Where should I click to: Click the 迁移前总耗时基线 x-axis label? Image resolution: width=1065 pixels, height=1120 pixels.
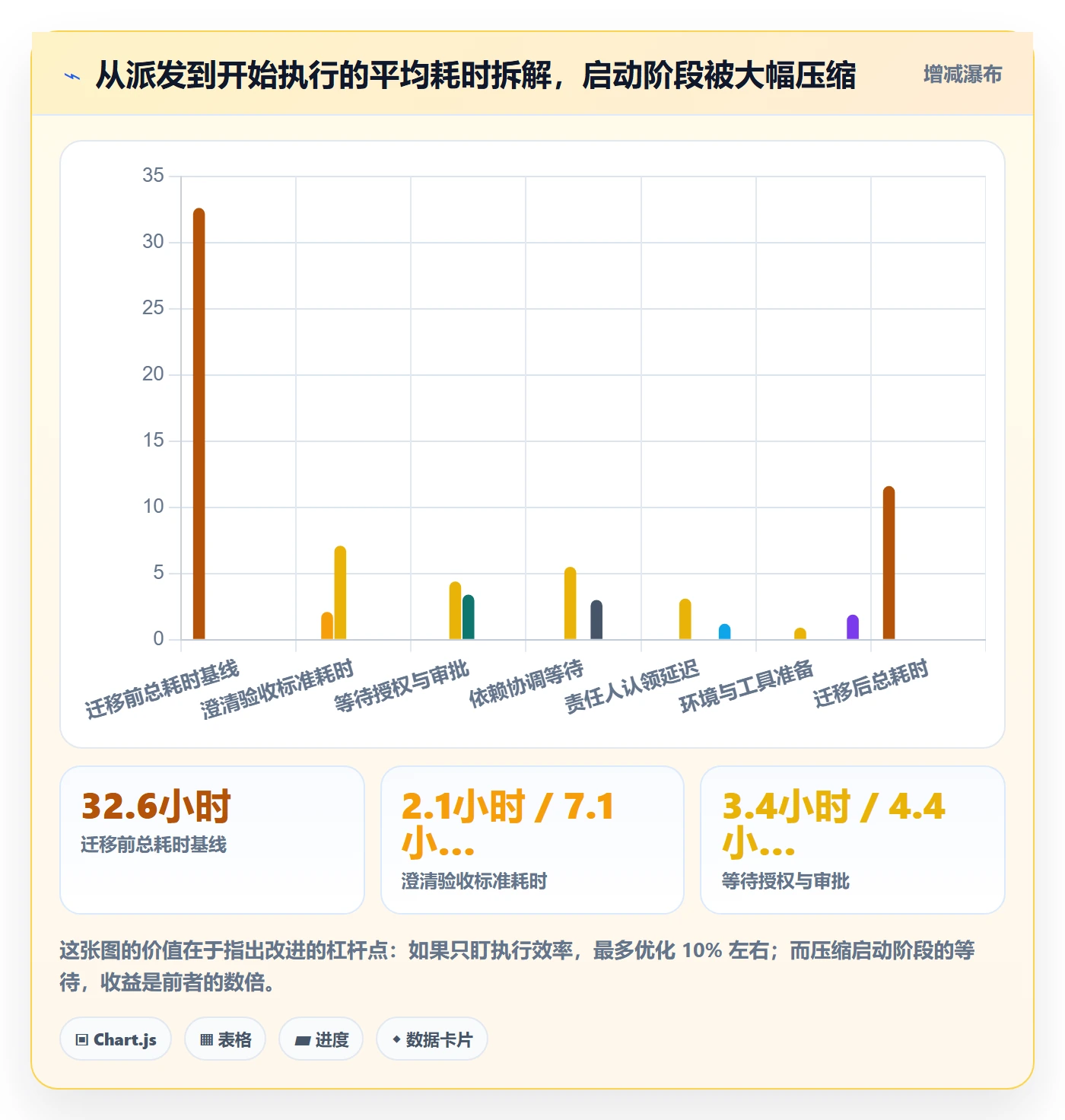(162, 689)
